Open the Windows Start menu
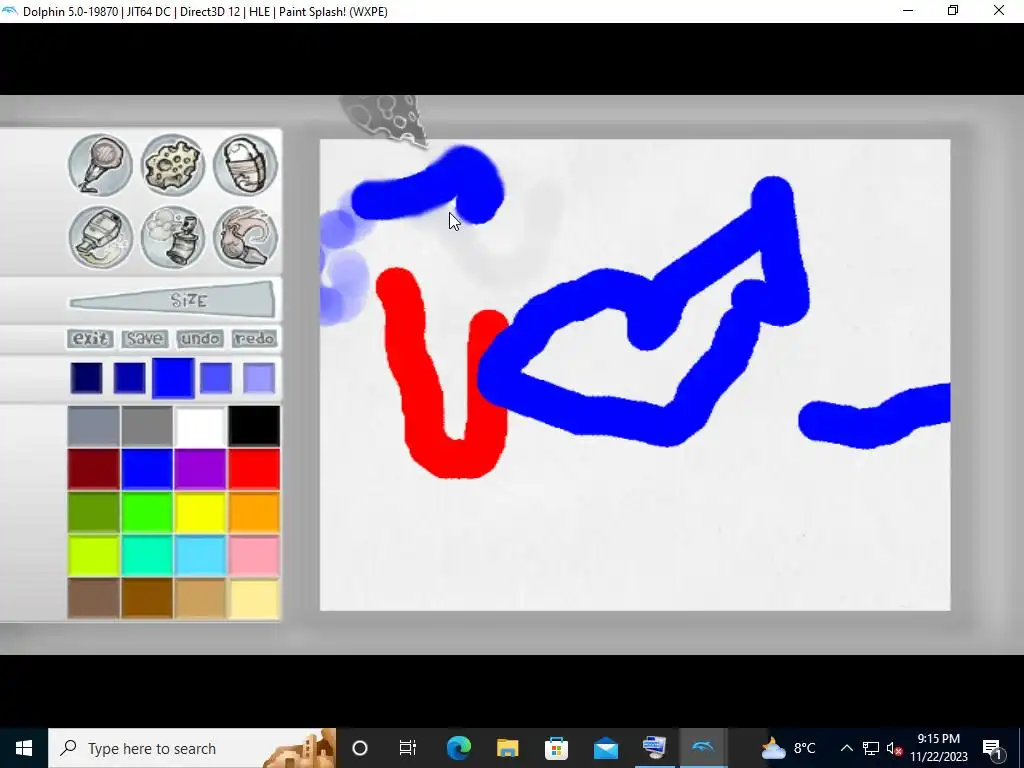This screenshot has height=768, width=1024. pyautogui.click(x=24, y=748)
